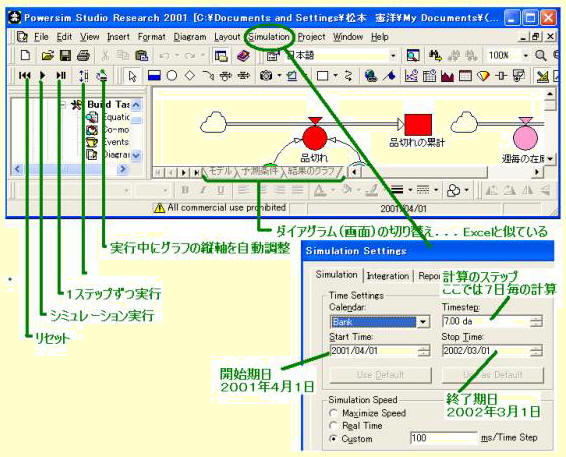Click the Stop Time spinner arrows
This screenshot has height=457, width=566.
tap(536, 351)
